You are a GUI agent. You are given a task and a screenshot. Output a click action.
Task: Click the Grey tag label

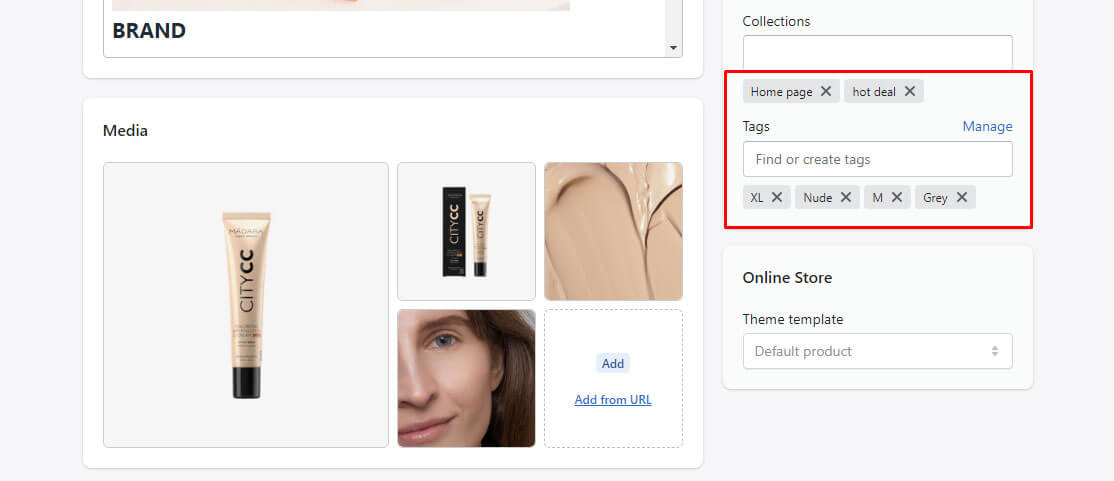[x=935, y=198]
